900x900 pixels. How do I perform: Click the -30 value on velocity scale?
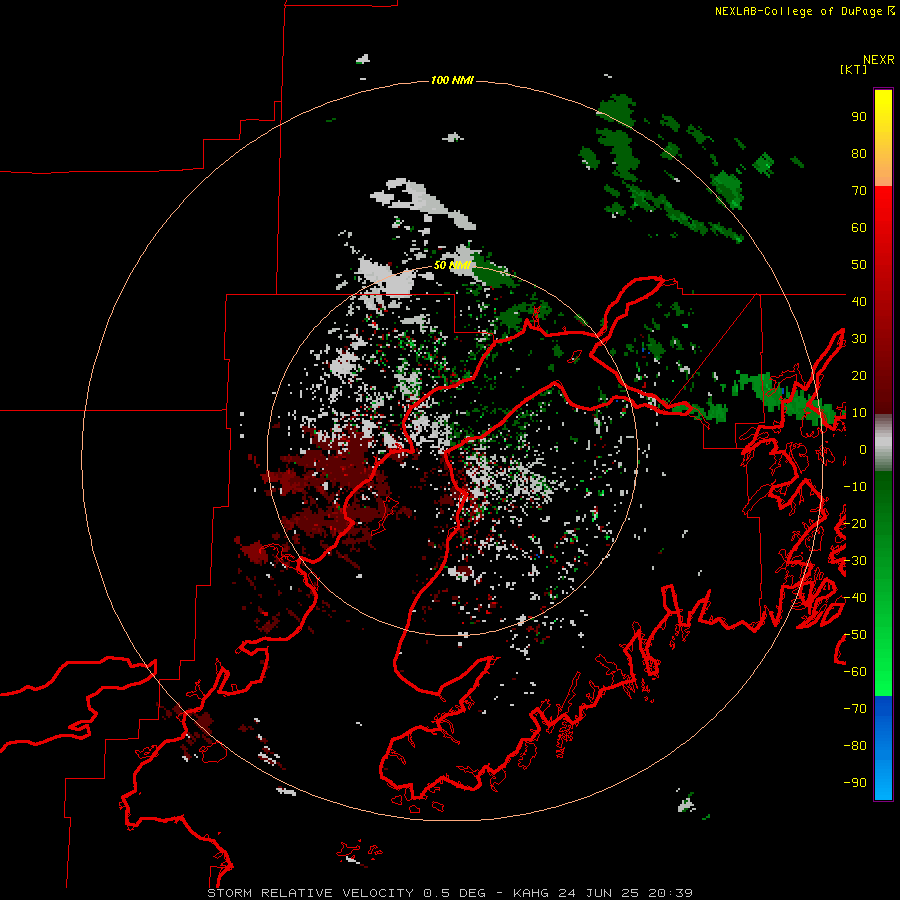coord(855,561)
